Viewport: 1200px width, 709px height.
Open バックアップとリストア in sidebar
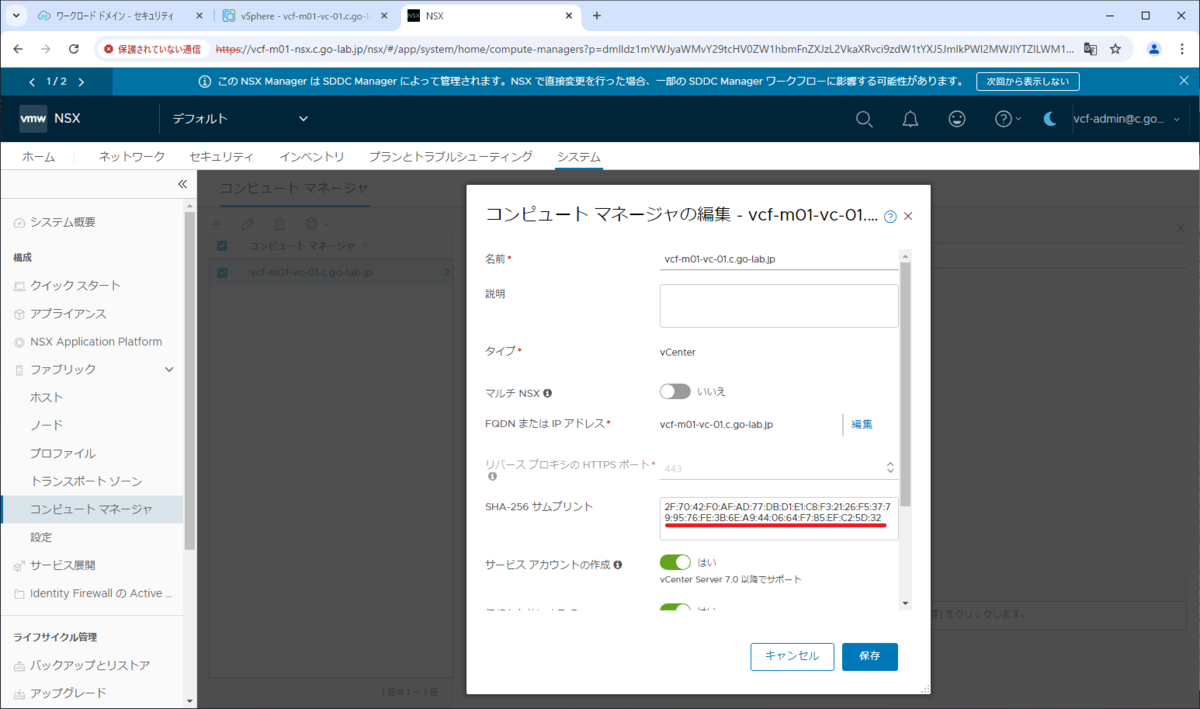click(92, 666)
